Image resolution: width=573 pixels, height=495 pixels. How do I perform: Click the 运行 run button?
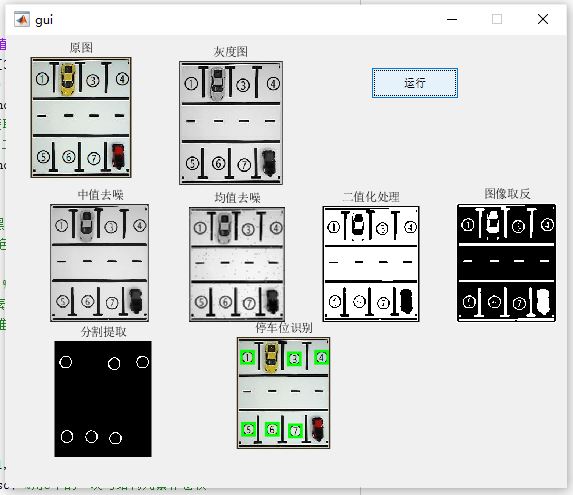[x=415, y=83]
